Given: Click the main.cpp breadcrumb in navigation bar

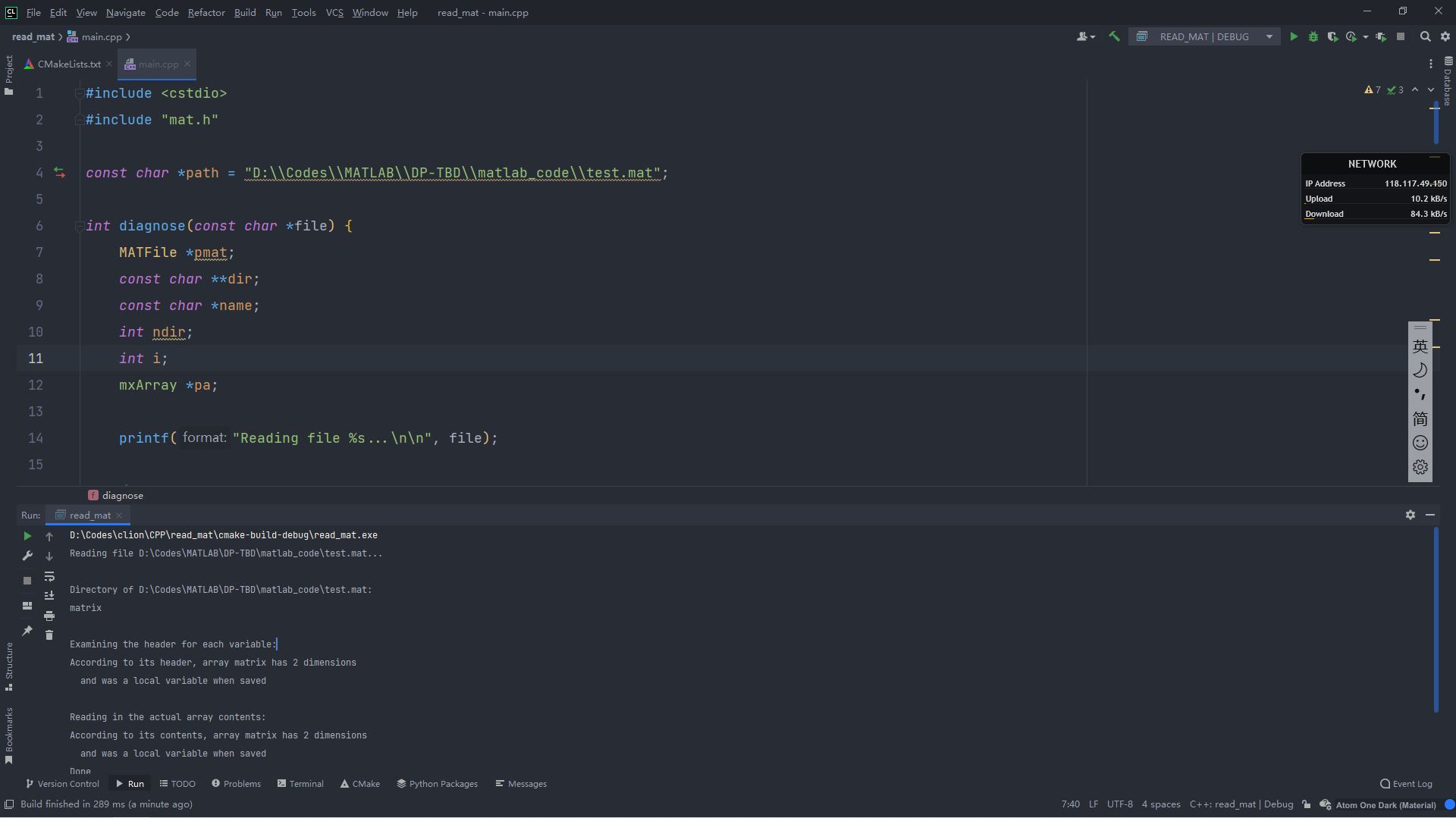Looking at the screenshot, I should pos(95,36).
